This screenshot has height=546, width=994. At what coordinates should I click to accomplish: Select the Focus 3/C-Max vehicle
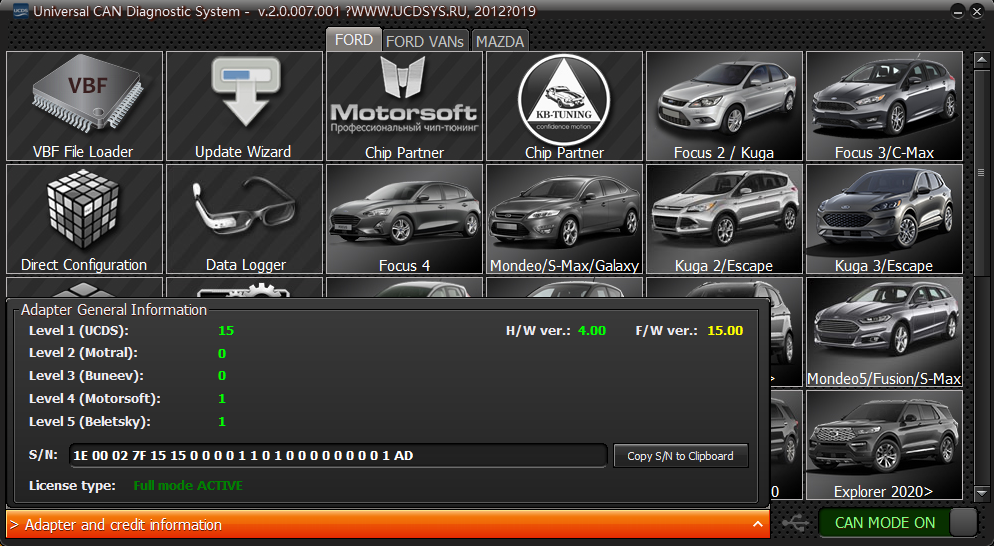(x=884, y=106)
